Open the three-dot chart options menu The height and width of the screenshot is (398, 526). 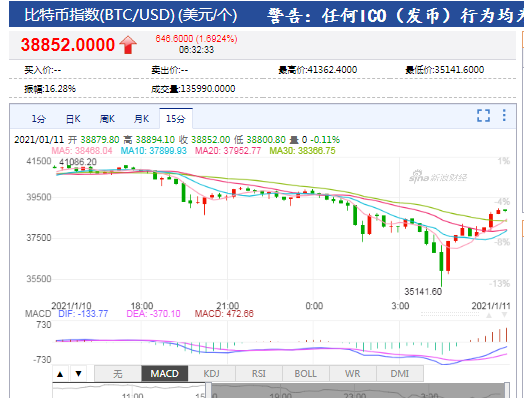[x=504, y=115]
